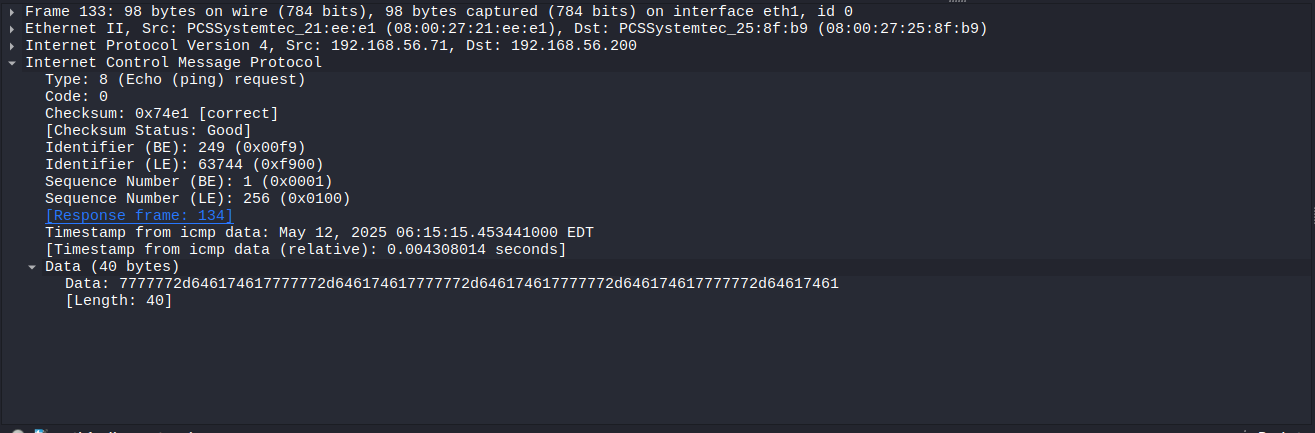The height and width of the screenshot is (433, 1315).
Task: Select the relative icmp timestamp row
Action: 305,249
